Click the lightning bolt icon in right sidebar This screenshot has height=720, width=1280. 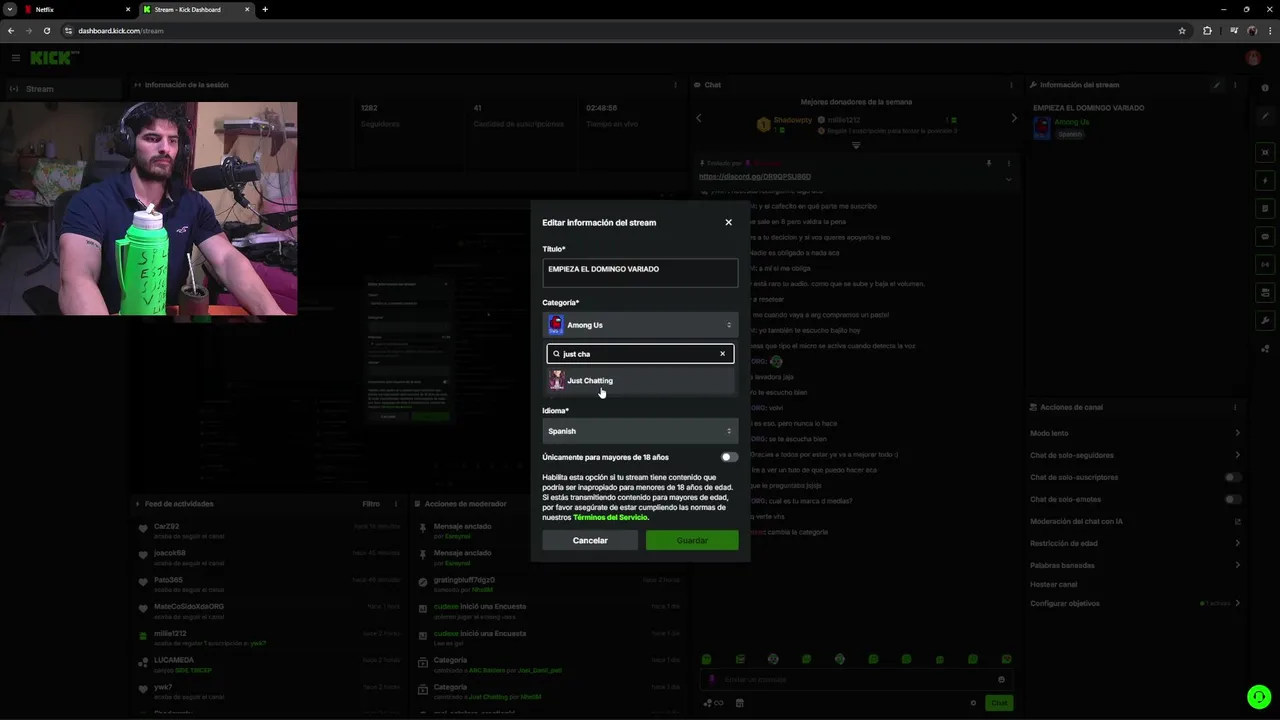pyautogui.click(x=1265, y=181)
